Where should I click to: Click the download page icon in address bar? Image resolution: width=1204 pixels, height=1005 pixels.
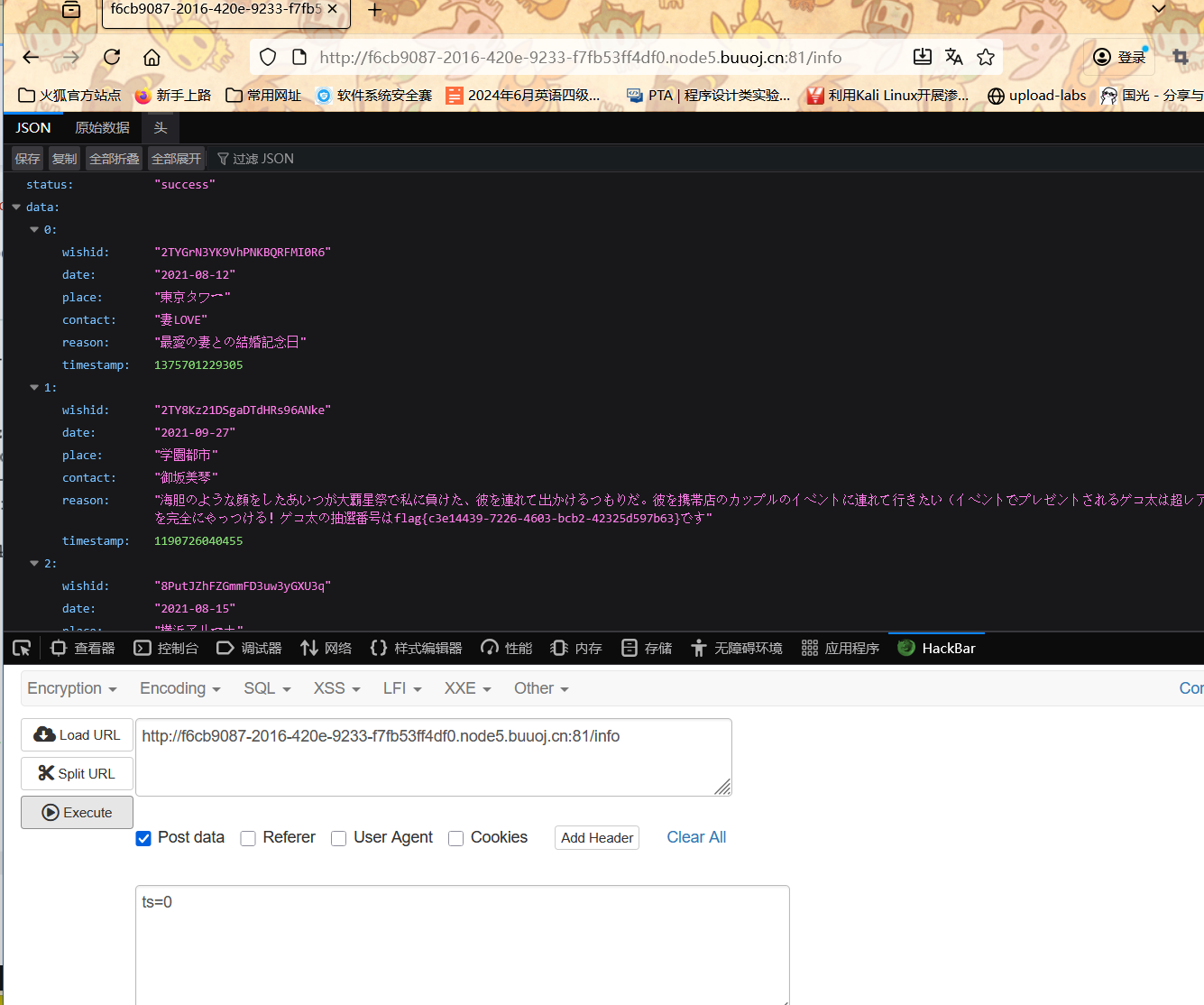click(x=922, y=58)
